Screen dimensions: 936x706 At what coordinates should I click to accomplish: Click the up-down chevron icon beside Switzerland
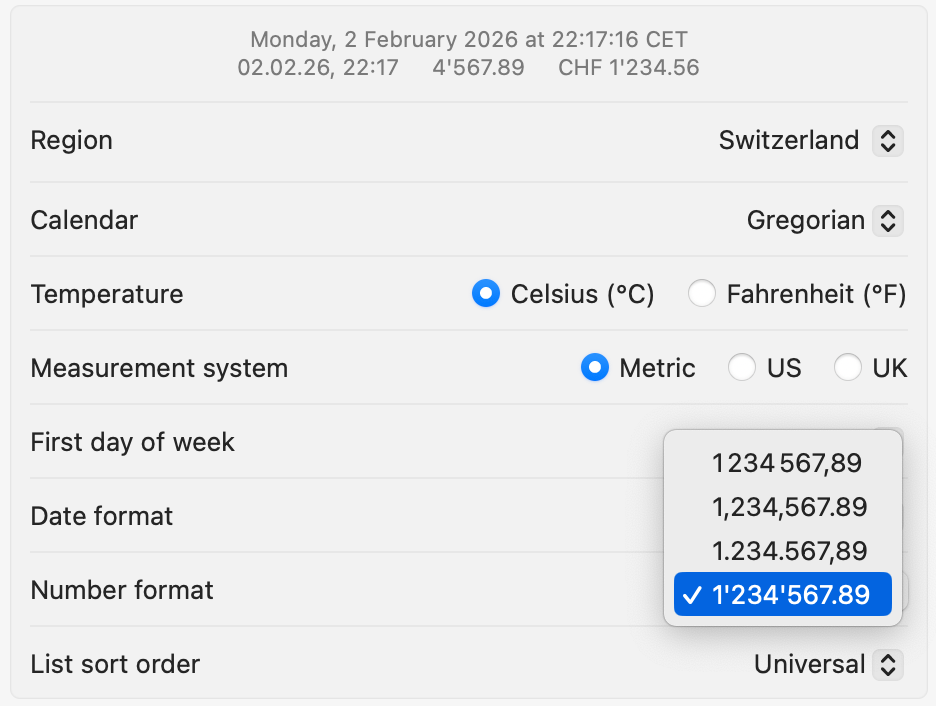pos(887,141)
